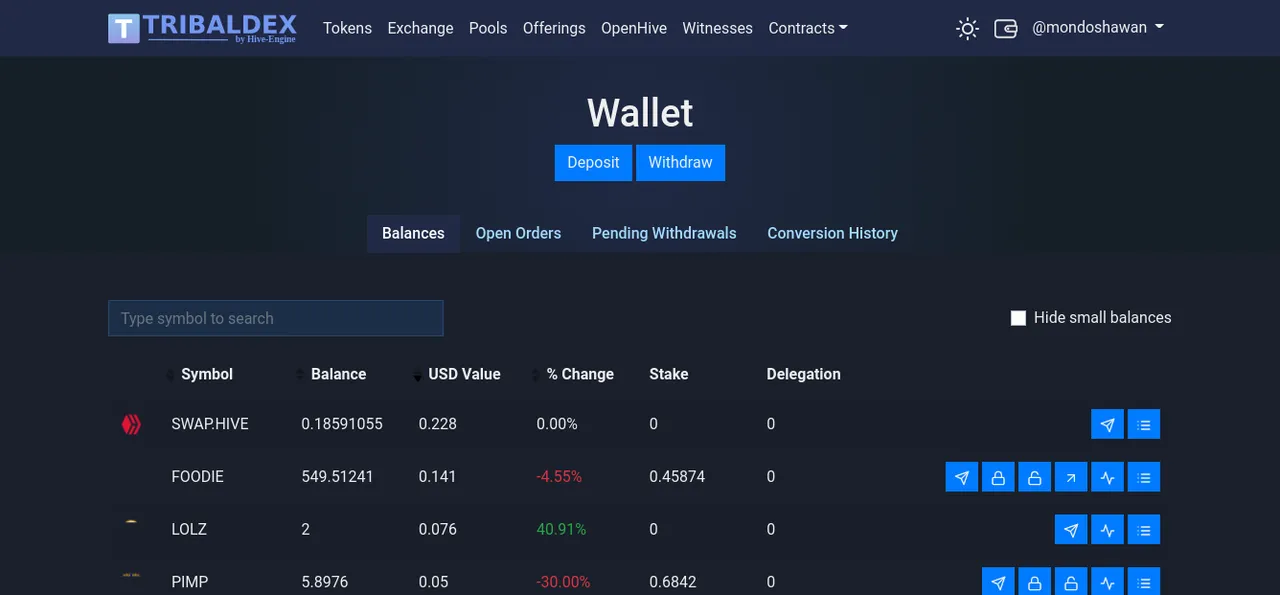Click the Deposit button
Viewport: 1280px width, 595px height.
click(x=593, y=162)
